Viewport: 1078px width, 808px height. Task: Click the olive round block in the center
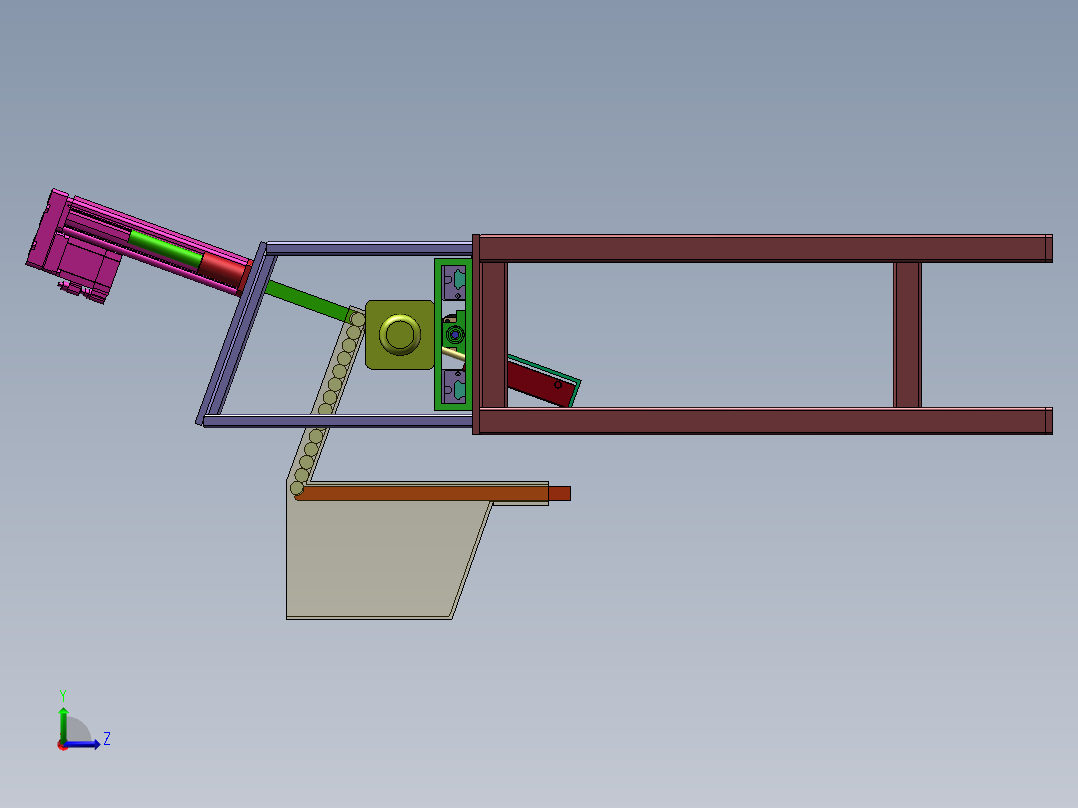(400, 335)
